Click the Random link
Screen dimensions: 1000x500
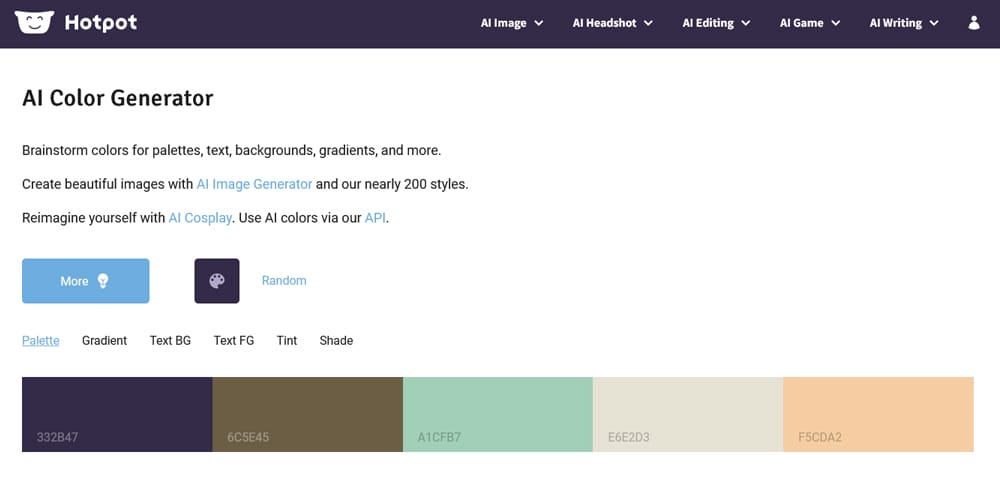pos(284,281)
